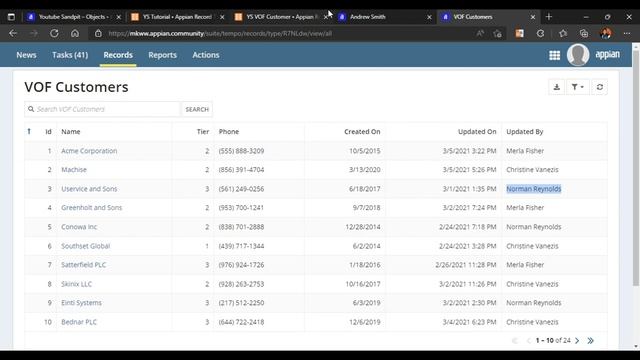Open the Reports menu item
The image size is (640, 360).
(162, 55)
